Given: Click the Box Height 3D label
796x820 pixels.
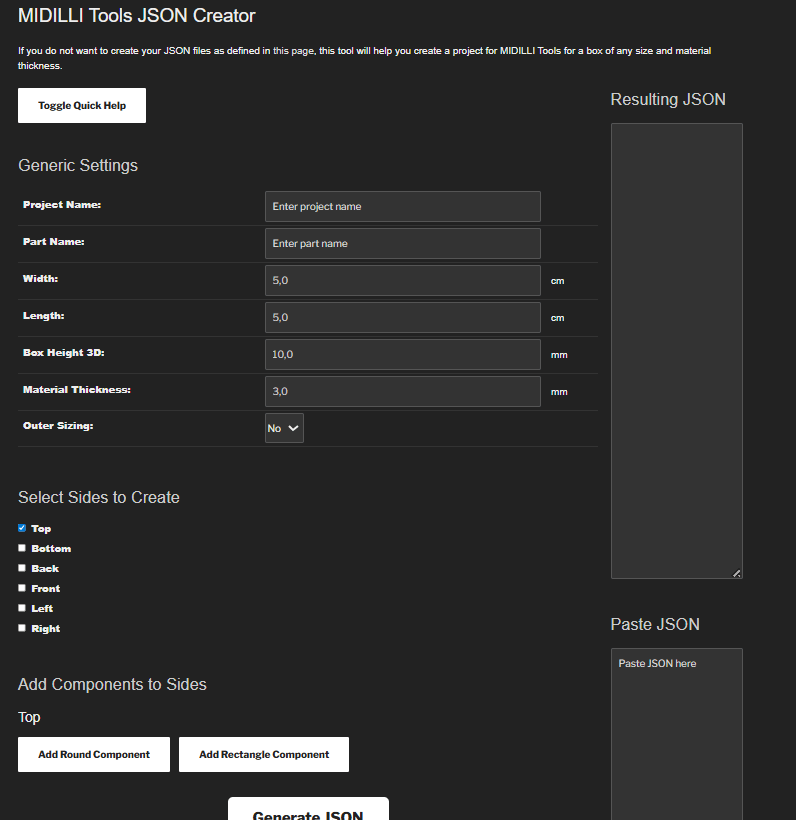Looking at the screenshot, I should point(64,352).
